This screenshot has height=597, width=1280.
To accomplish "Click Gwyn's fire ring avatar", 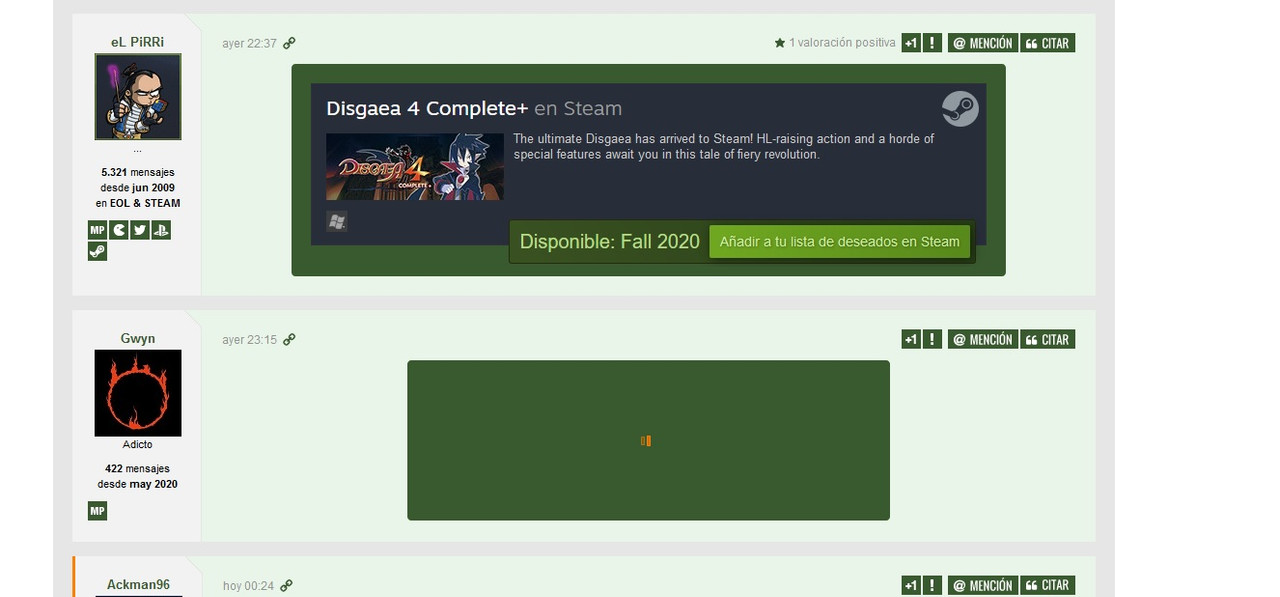I will pyautogui.click(x=138, y=393).
